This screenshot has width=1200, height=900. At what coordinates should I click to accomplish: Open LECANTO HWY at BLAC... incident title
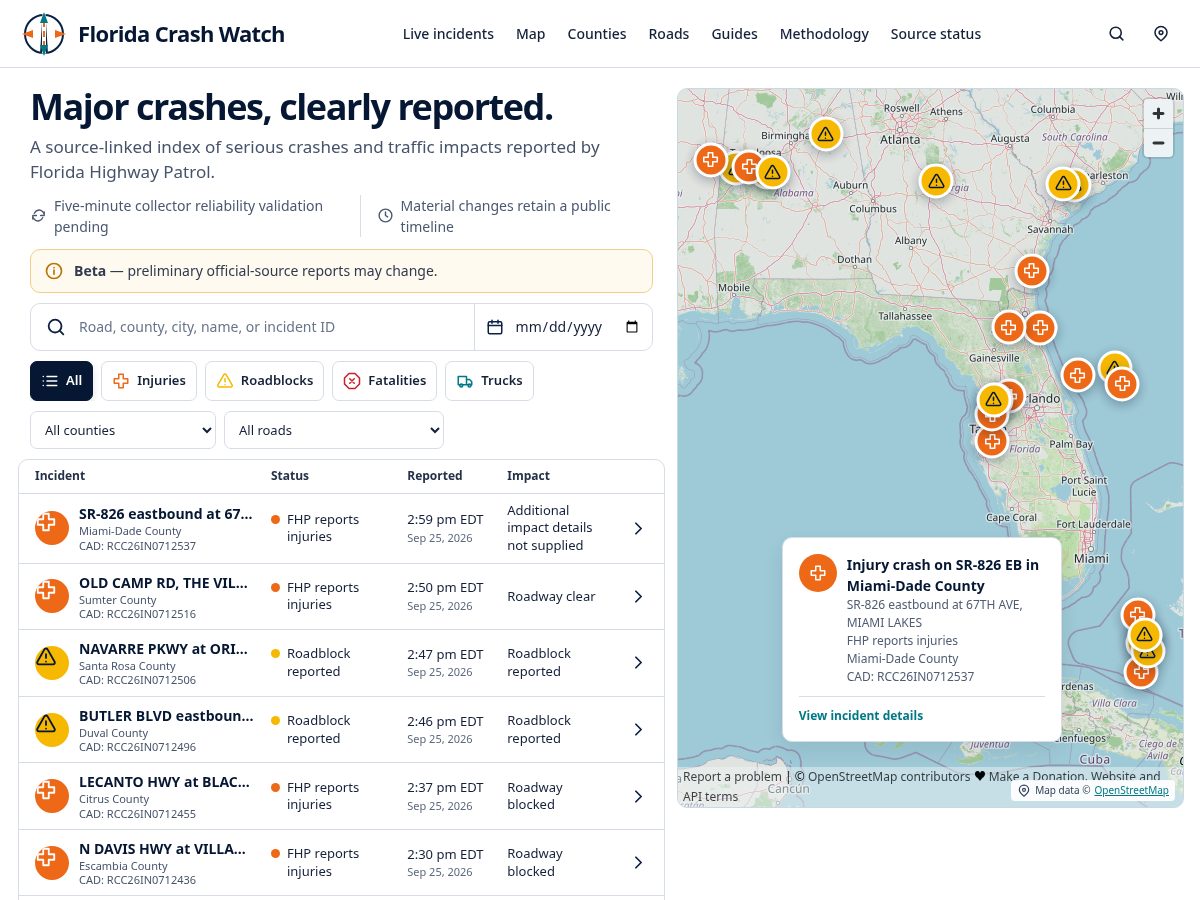pyautogui.click(x=164, y=782)
